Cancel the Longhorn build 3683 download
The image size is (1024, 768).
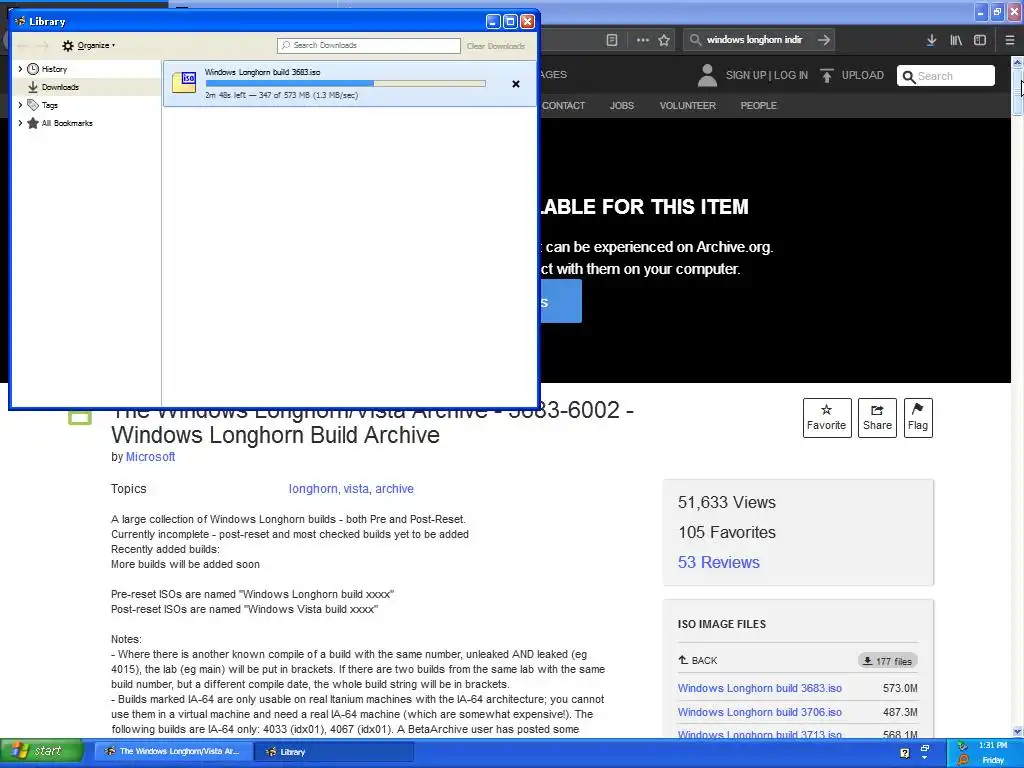tap(516, 84)
